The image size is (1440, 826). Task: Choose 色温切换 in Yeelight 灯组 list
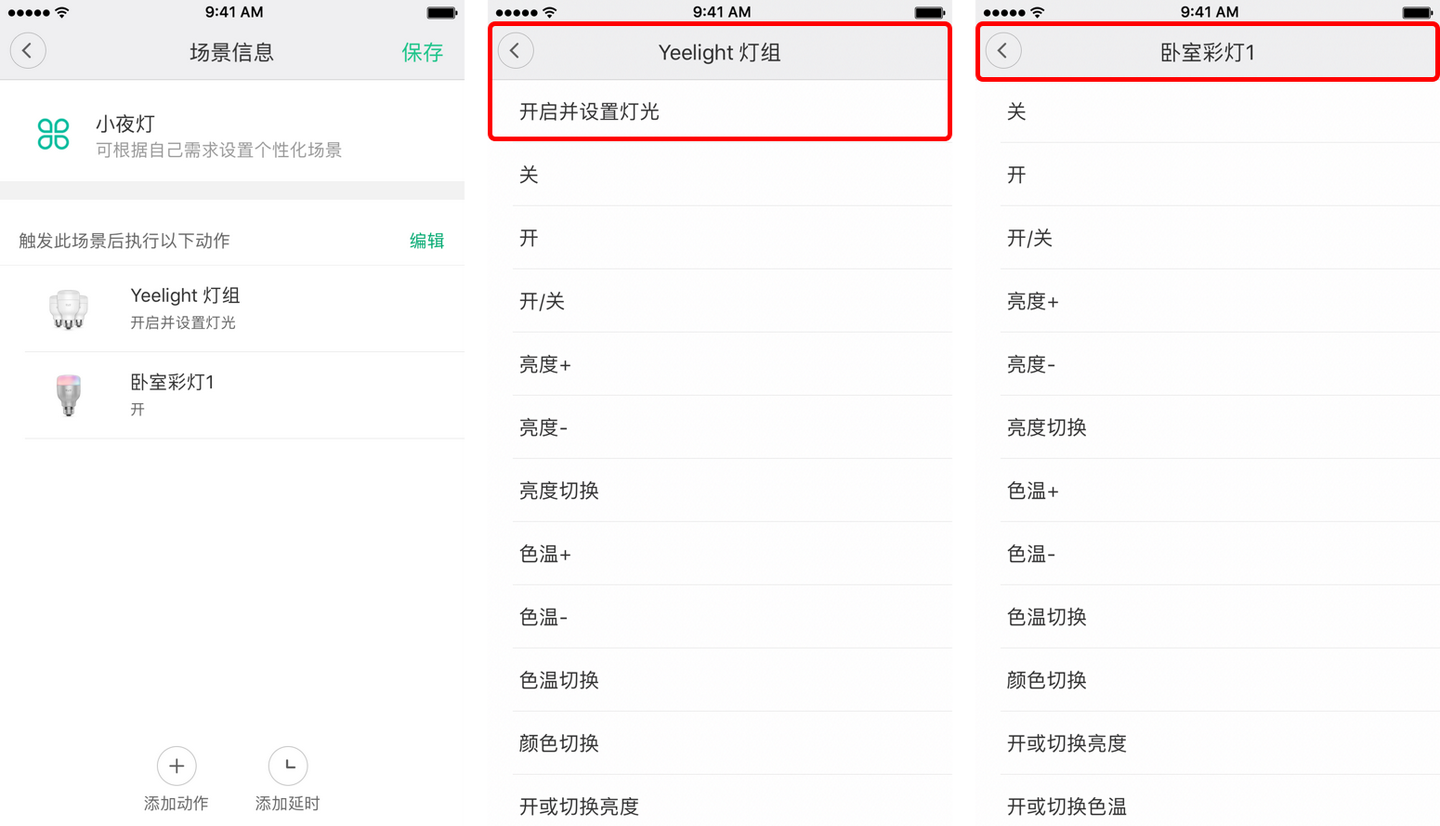[732, 680]
